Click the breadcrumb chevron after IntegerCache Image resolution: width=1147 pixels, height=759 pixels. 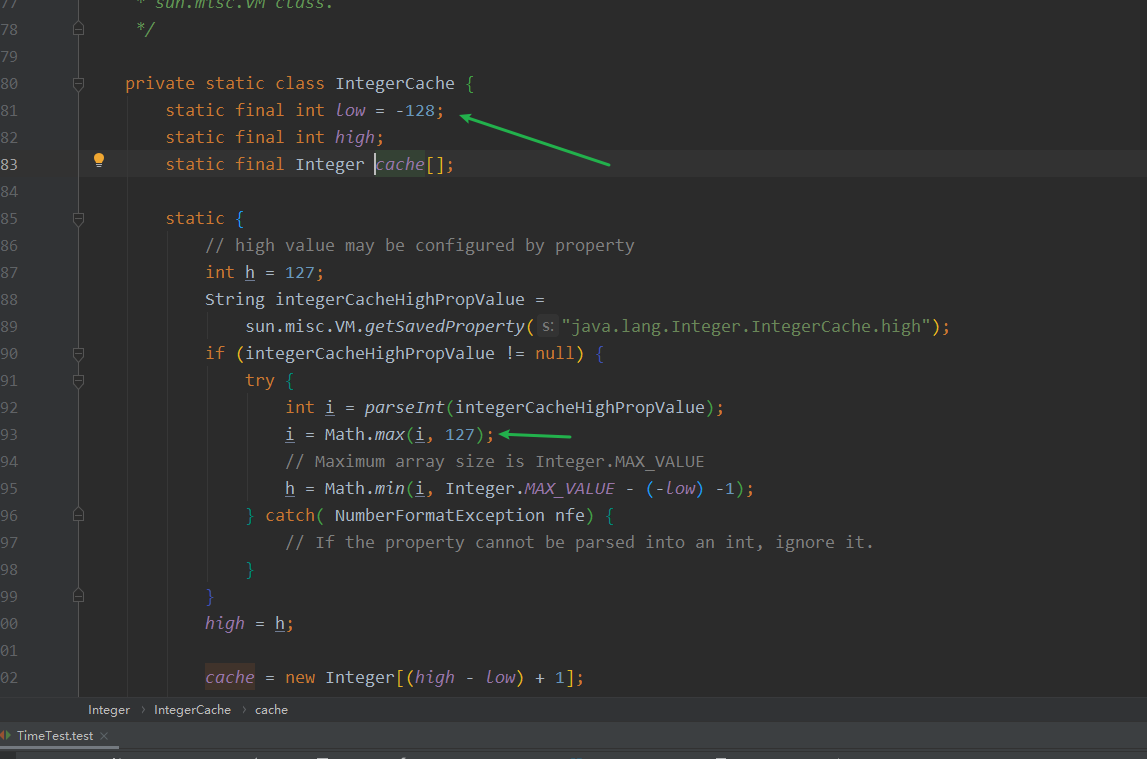[244, 710]
